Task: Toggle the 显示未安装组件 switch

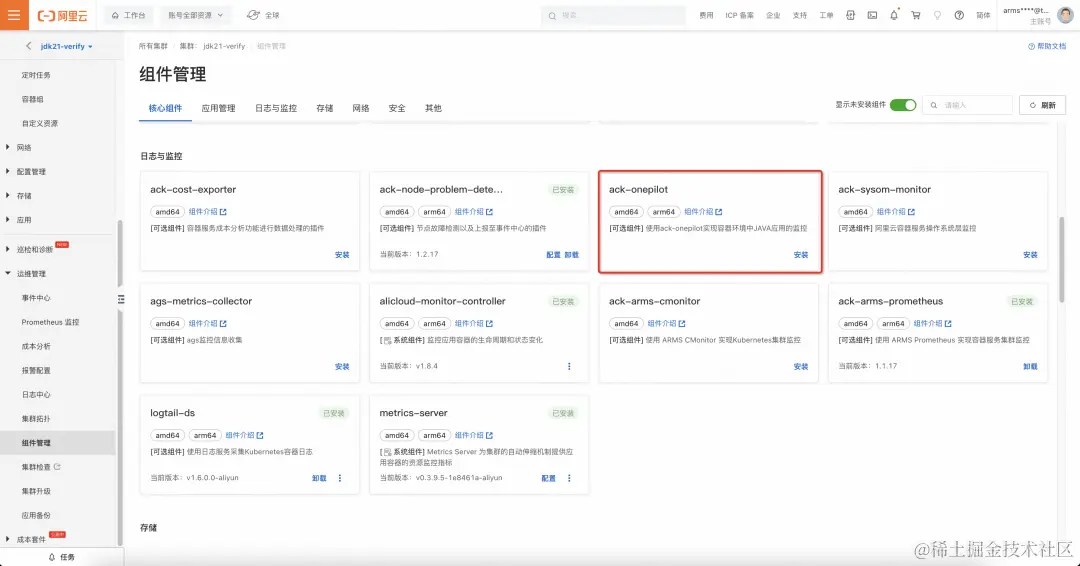Action: click(903, 105)
